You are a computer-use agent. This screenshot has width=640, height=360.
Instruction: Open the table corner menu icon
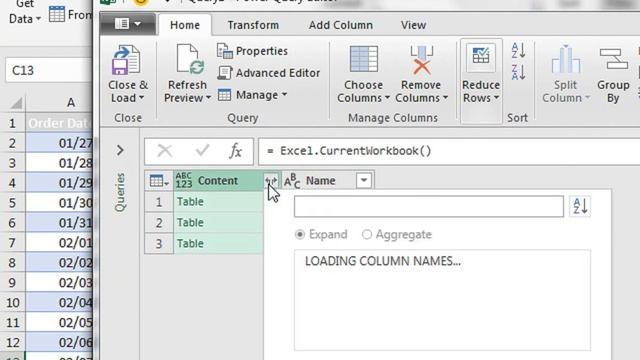coord(159,181)
